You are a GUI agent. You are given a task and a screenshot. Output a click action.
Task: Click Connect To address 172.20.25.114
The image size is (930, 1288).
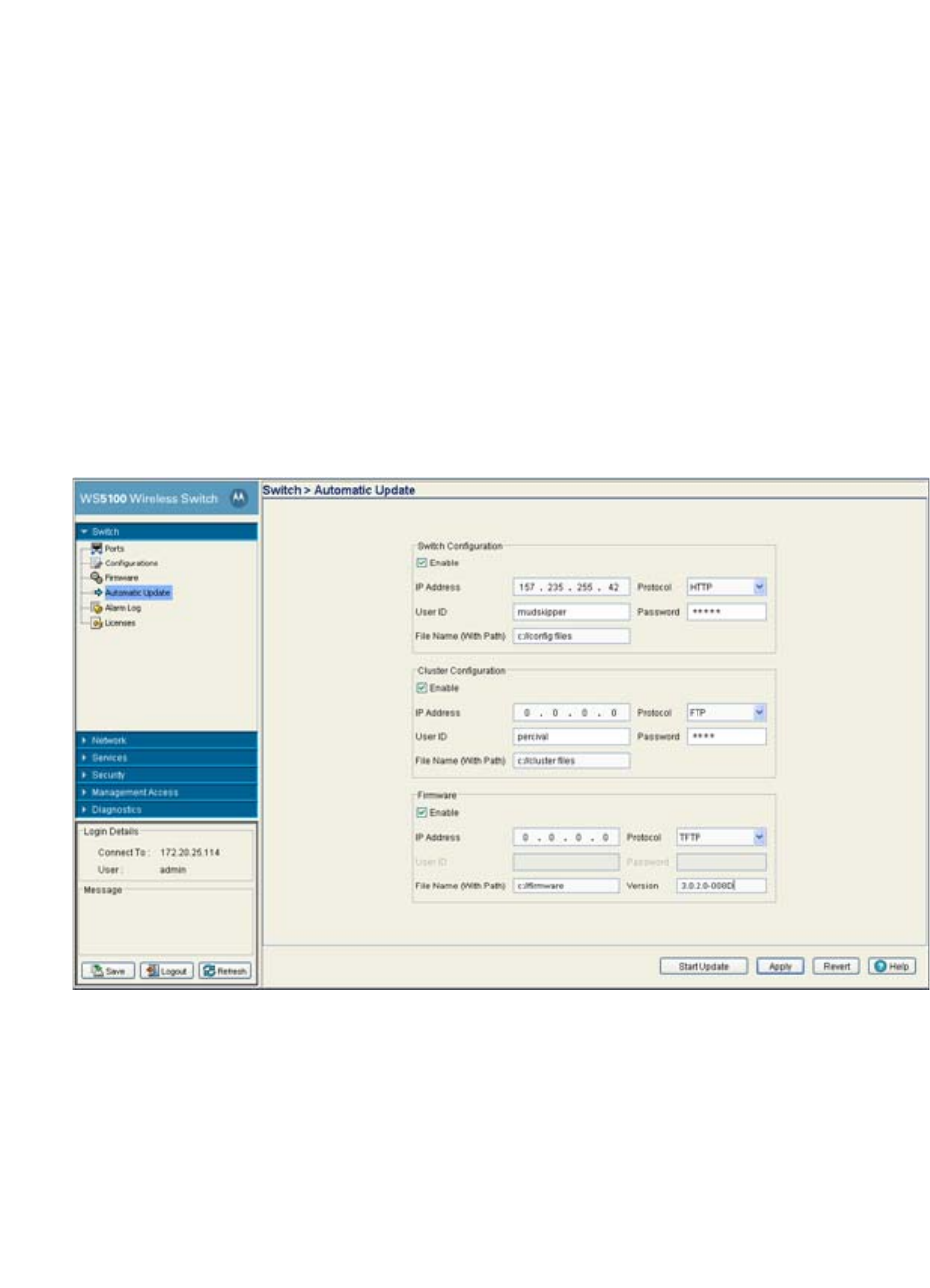coord(190,853)
